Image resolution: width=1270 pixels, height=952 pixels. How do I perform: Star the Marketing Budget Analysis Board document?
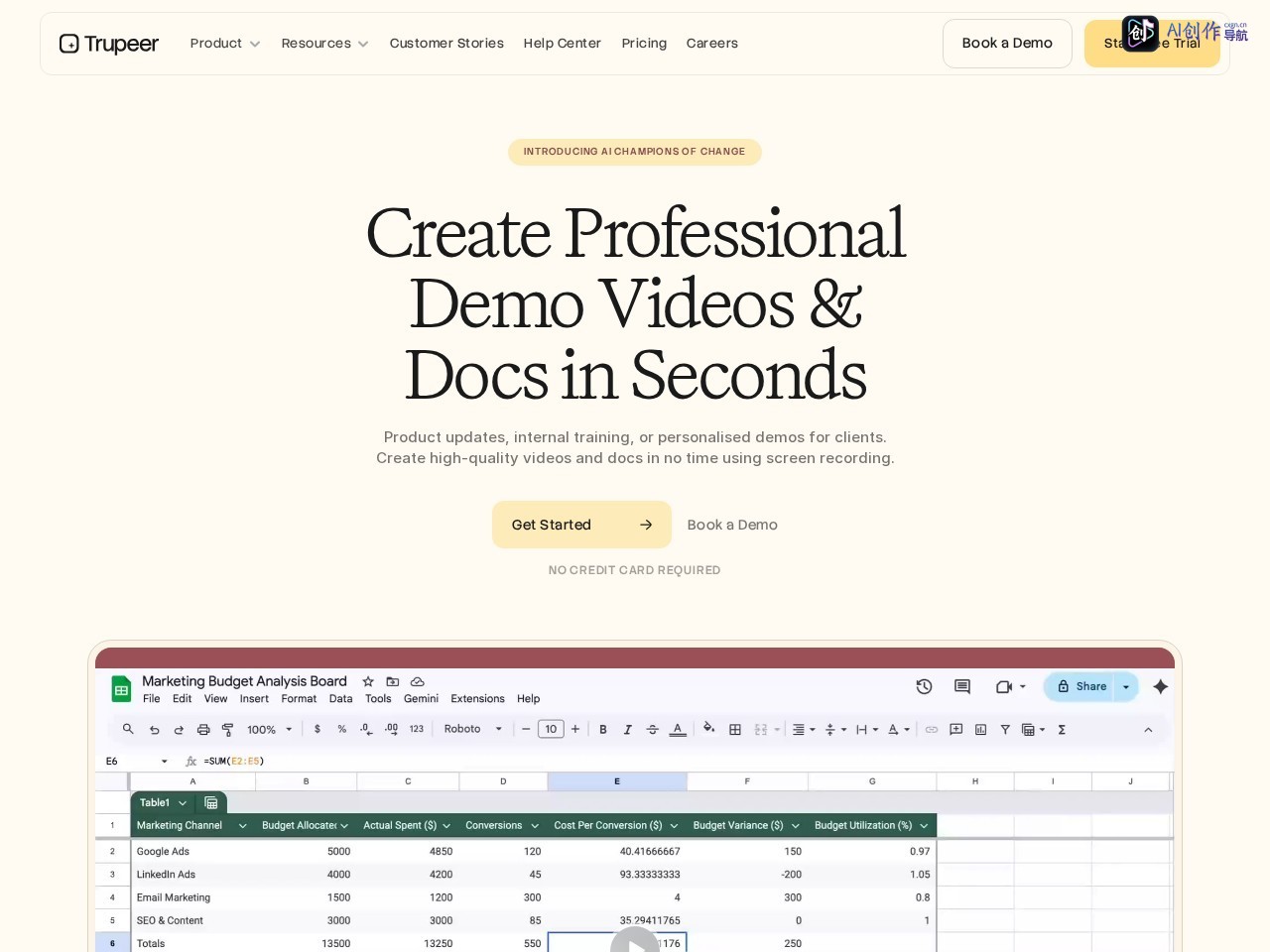pos(368,681)
